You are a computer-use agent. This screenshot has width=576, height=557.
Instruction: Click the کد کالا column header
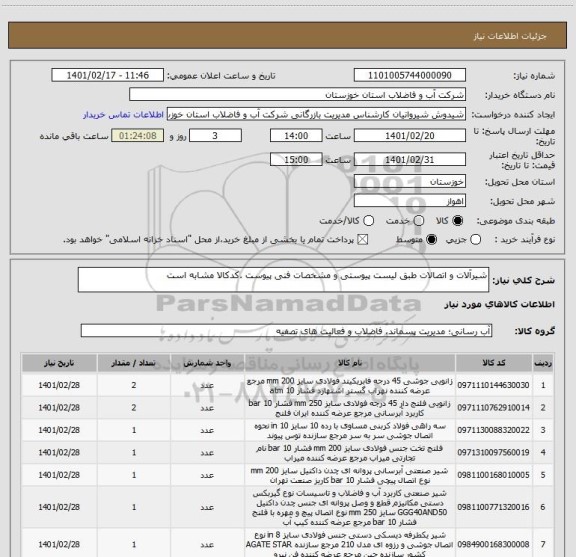(494, 363)
